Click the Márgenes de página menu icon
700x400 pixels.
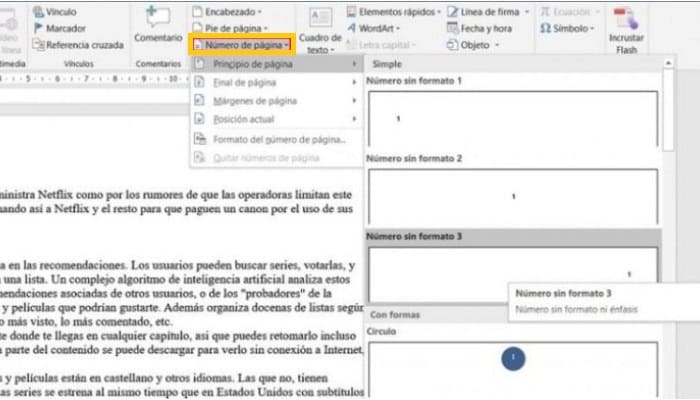(200, 100)
